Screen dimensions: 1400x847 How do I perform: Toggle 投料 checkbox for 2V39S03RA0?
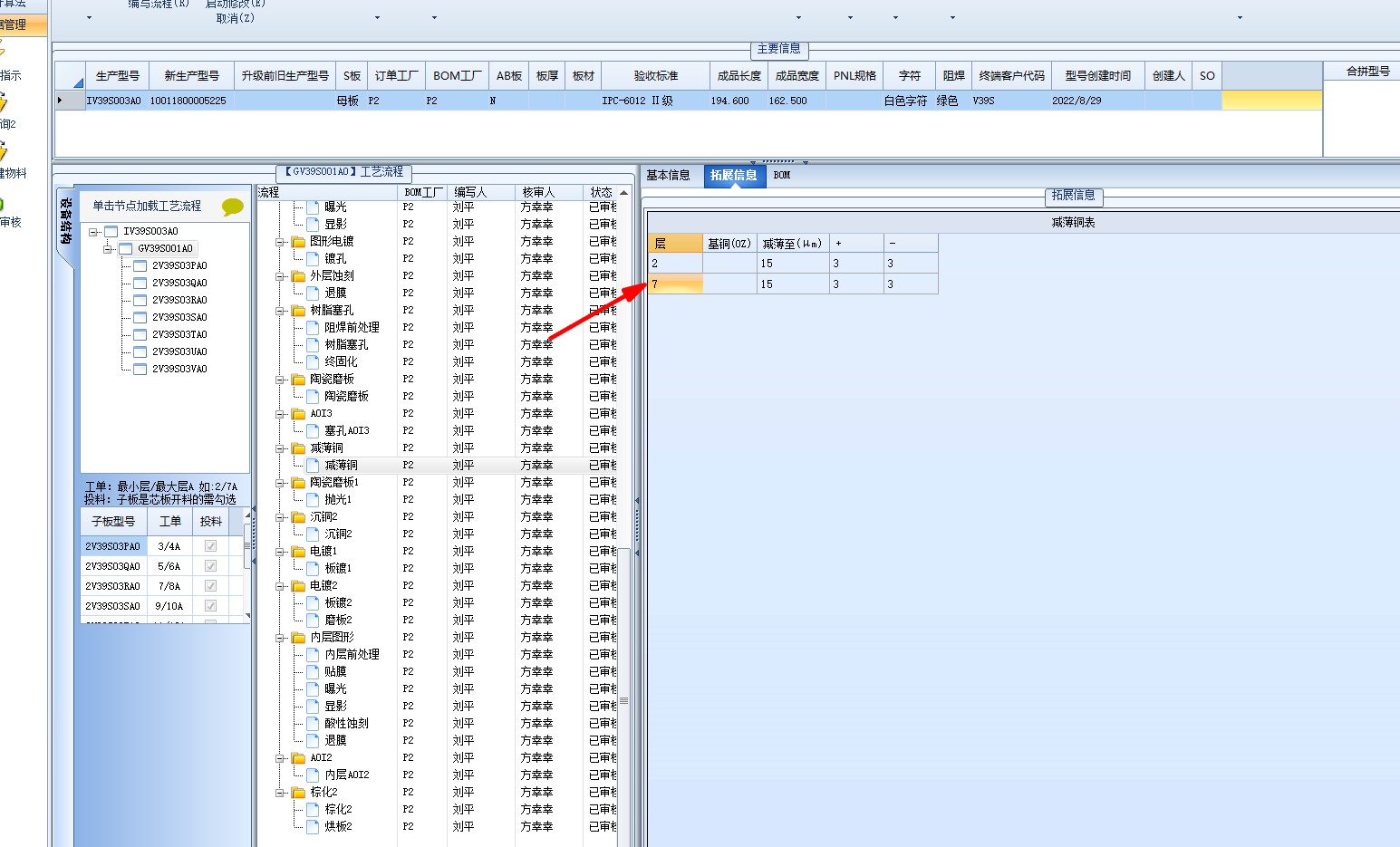coord(211,586)
